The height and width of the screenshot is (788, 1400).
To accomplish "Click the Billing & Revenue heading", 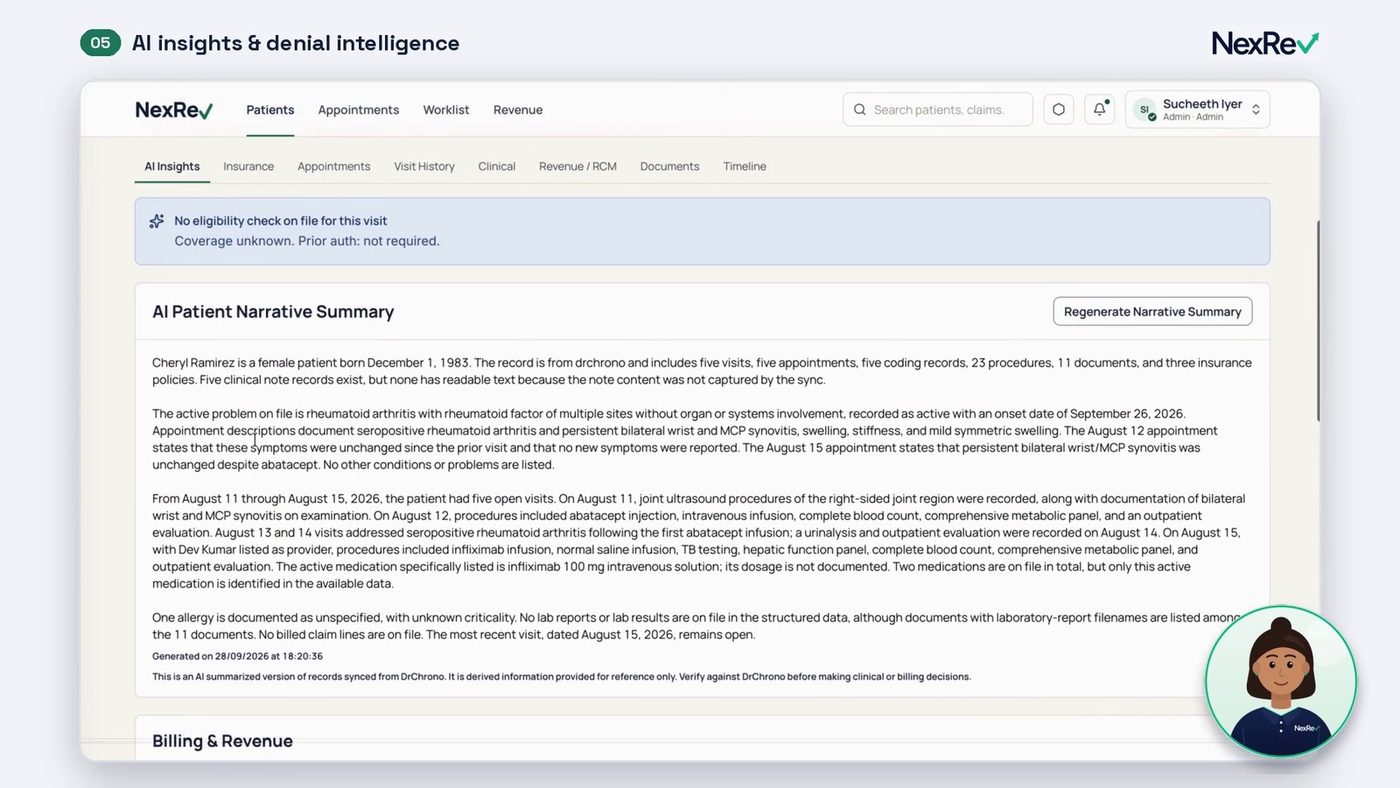I will coord(222,741).
